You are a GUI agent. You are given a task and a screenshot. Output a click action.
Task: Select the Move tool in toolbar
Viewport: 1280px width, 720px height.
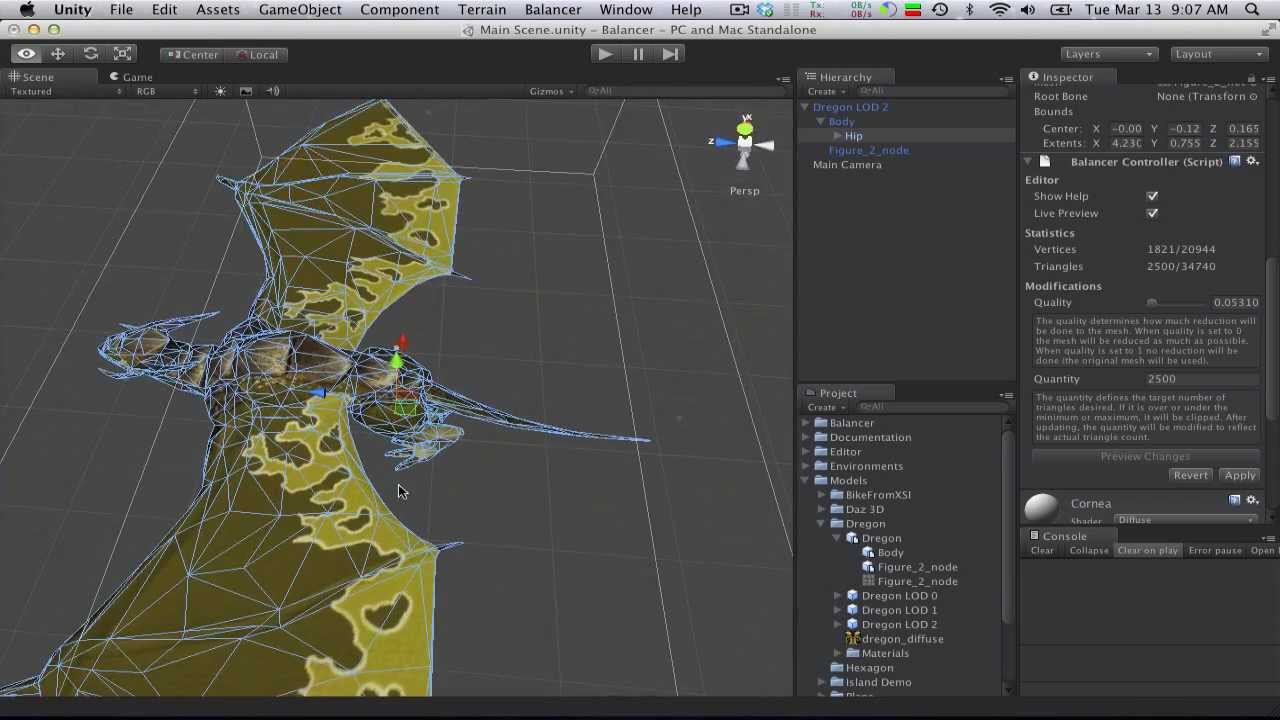(x=58, y=54)
